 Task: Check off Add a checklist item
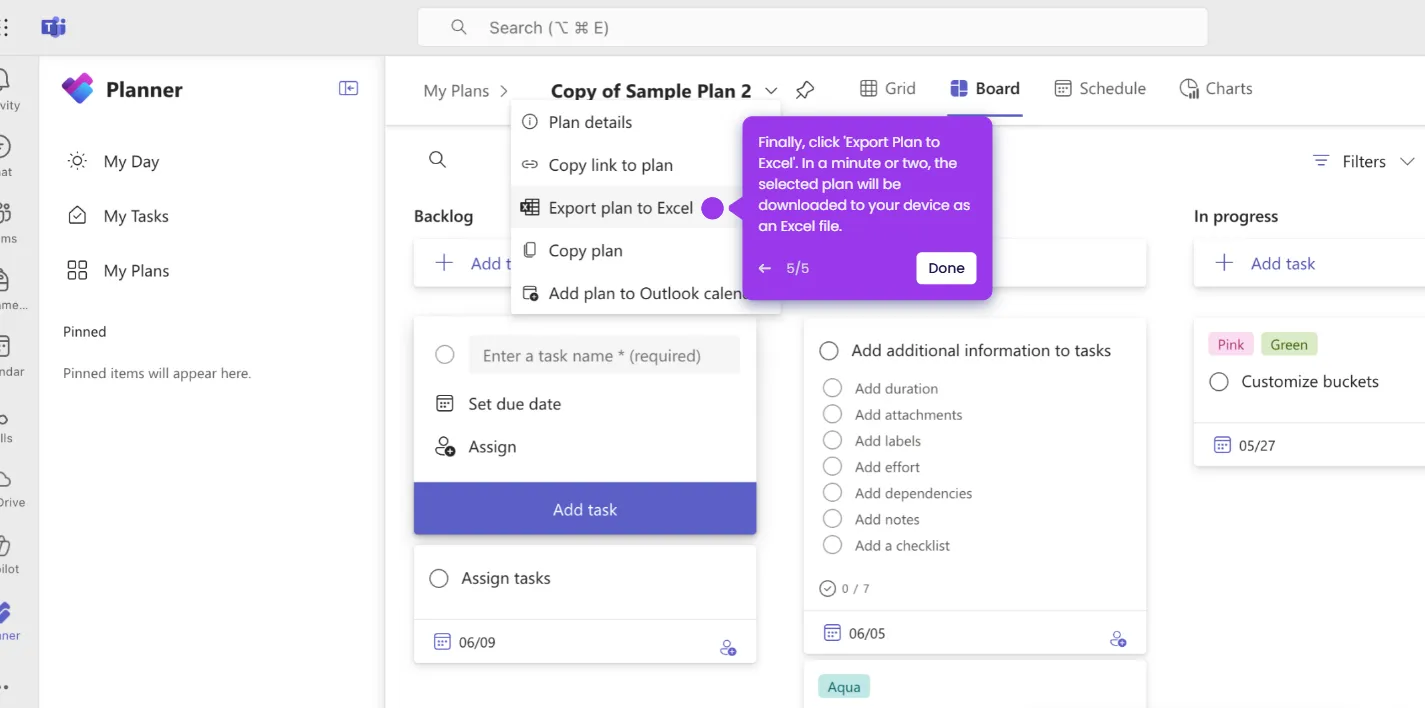coord(832,545)
